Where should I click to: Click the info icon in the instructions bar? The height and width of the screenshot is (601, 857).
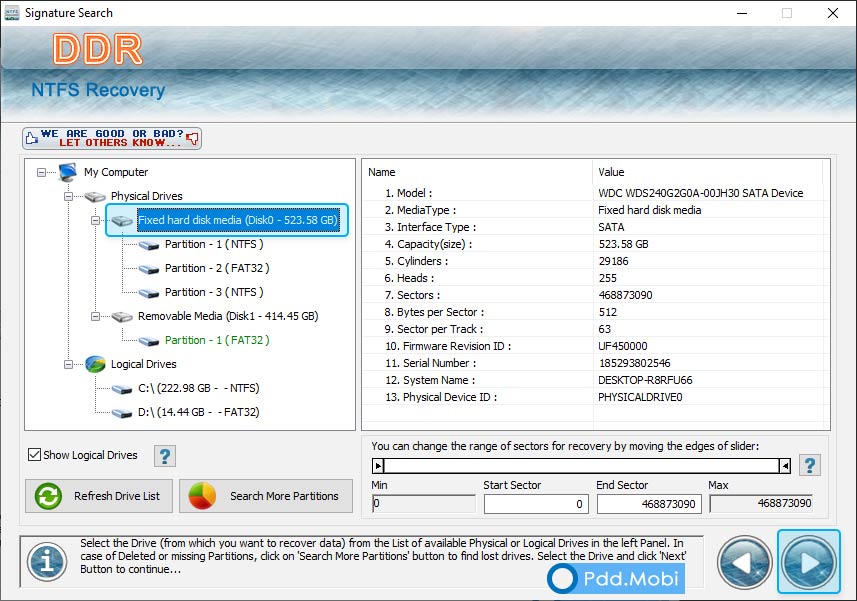[48, 562]
